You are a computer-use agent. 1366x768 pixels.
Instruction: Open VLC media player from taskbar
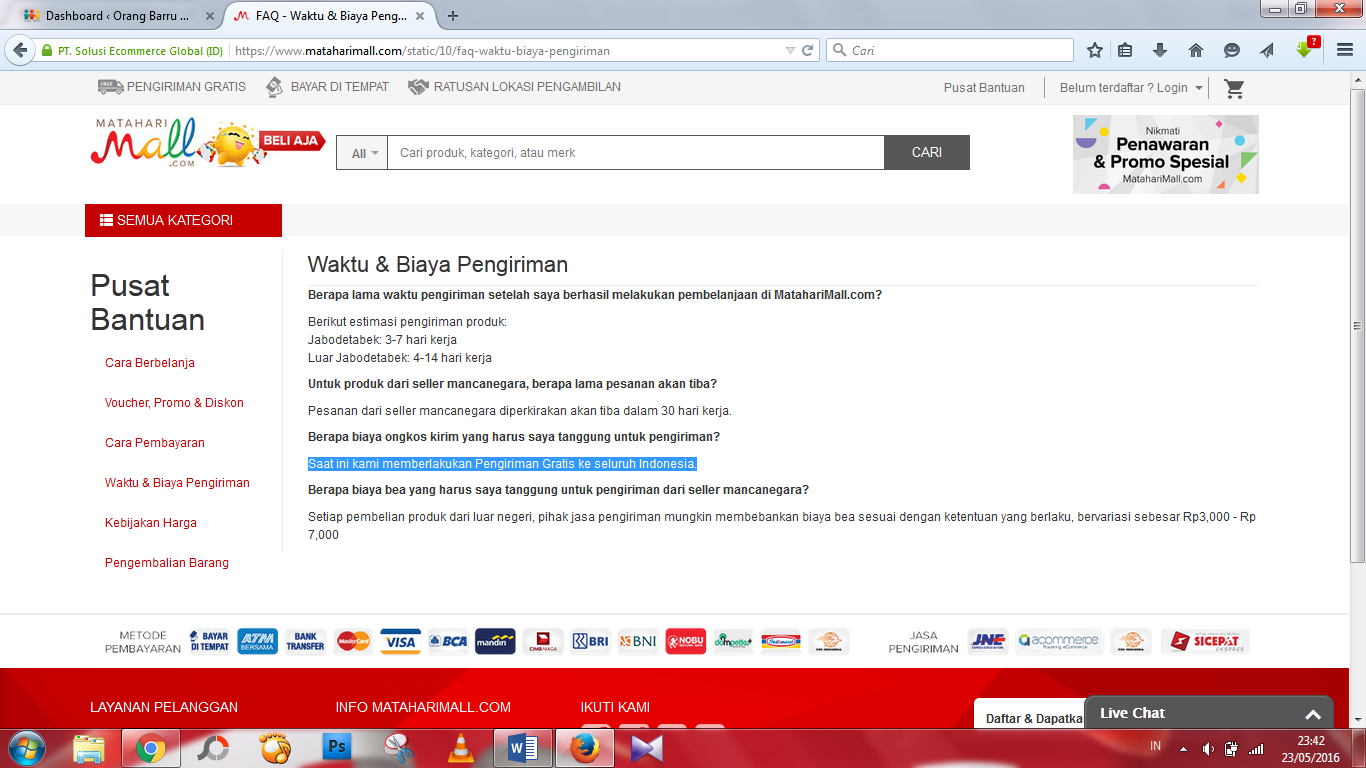click(x=461, y=748)
